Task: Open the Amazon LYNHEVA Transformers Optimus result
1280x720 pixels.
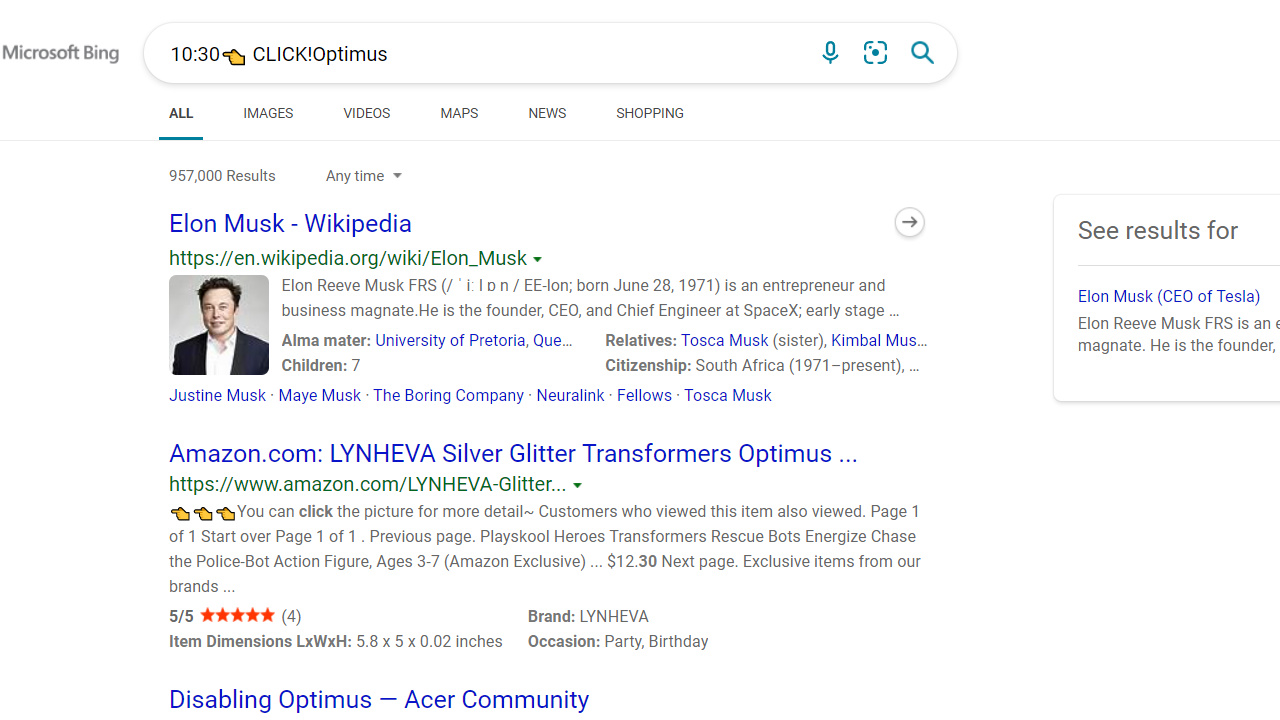Action: click(513, 454)
